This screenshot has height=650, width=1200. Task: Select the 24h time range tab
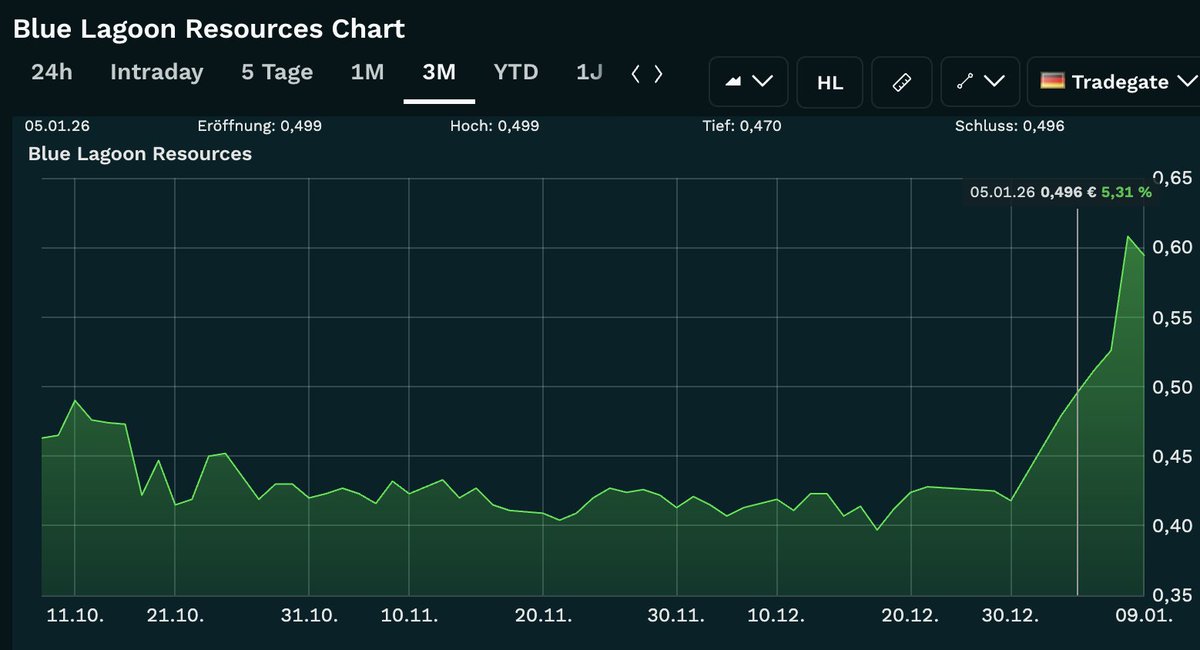point(51,73)
